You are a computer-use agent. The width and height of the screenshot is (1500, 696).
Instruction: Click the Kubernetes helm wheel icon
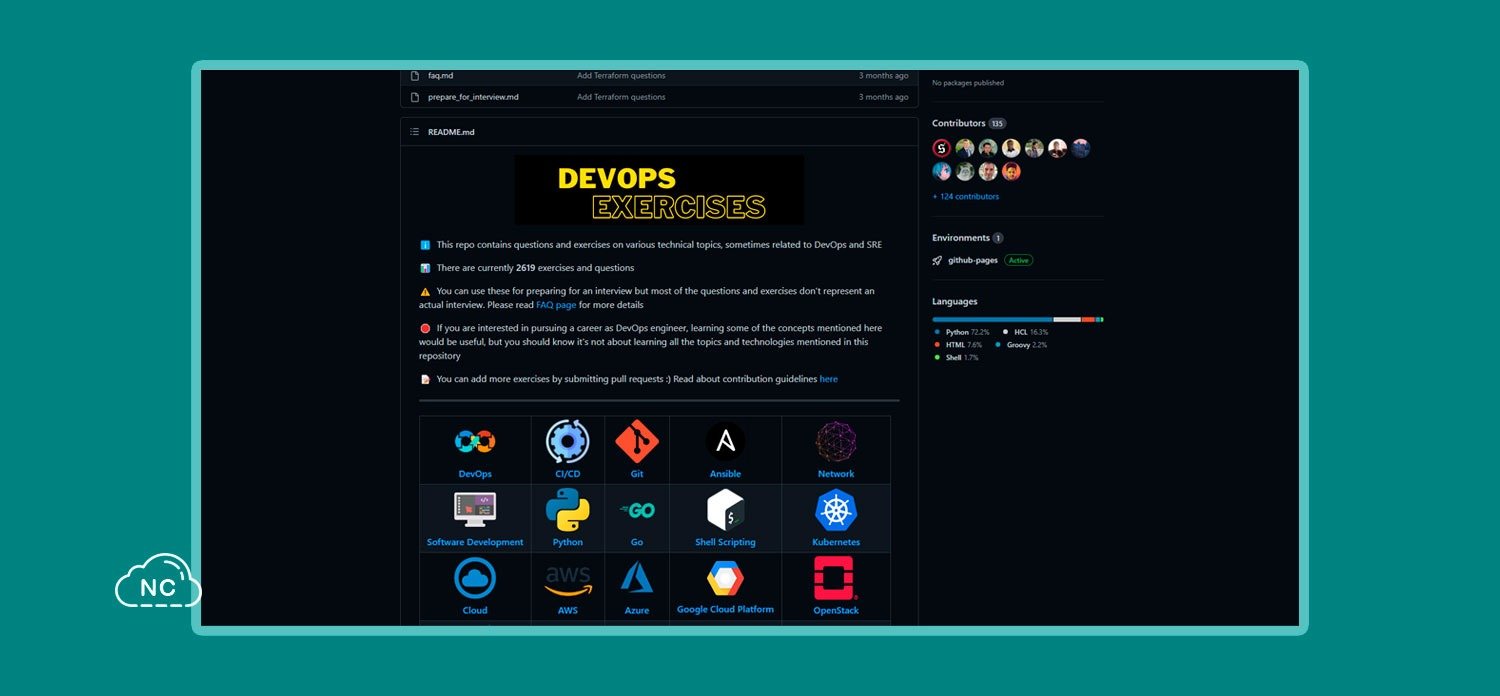click(x=836, y=509)
